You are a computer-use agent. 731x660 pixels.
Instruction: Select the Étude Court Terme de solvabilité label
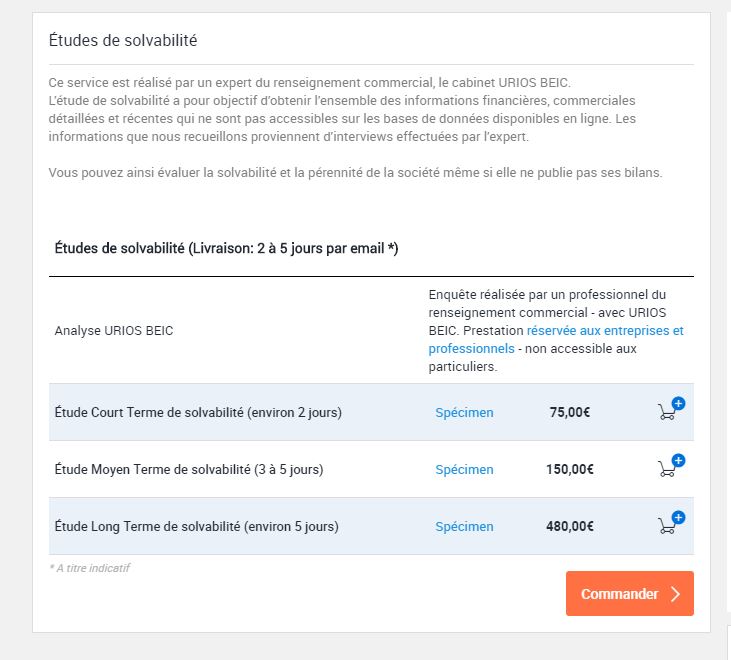pos(198,412)
